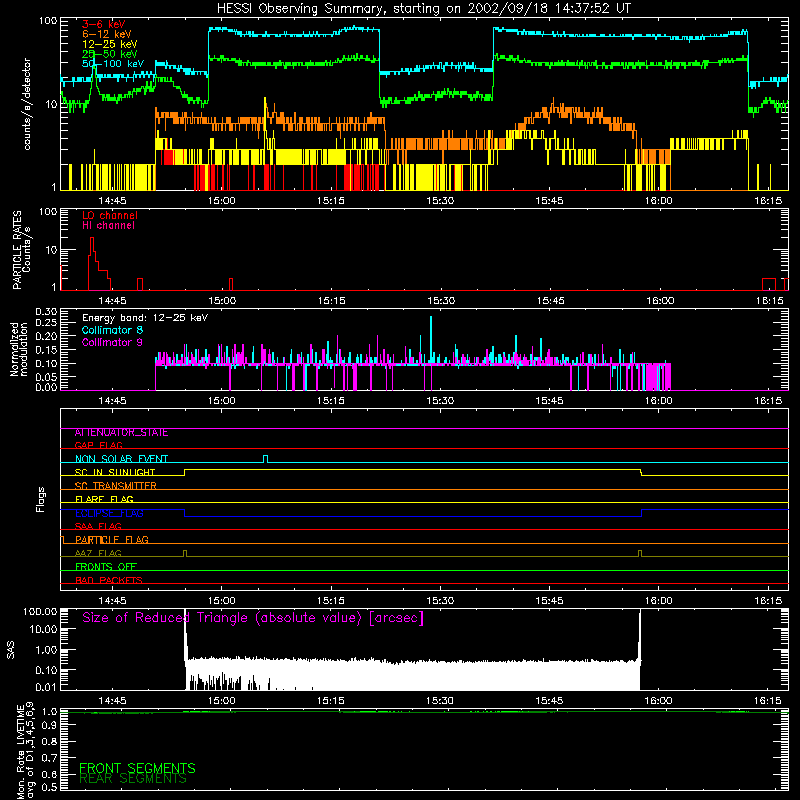Image resolution: width=800 pixels, height=800 pixels.
Task: Click the SC_IN_SUNLIGHT flag label
Action: 115,472
